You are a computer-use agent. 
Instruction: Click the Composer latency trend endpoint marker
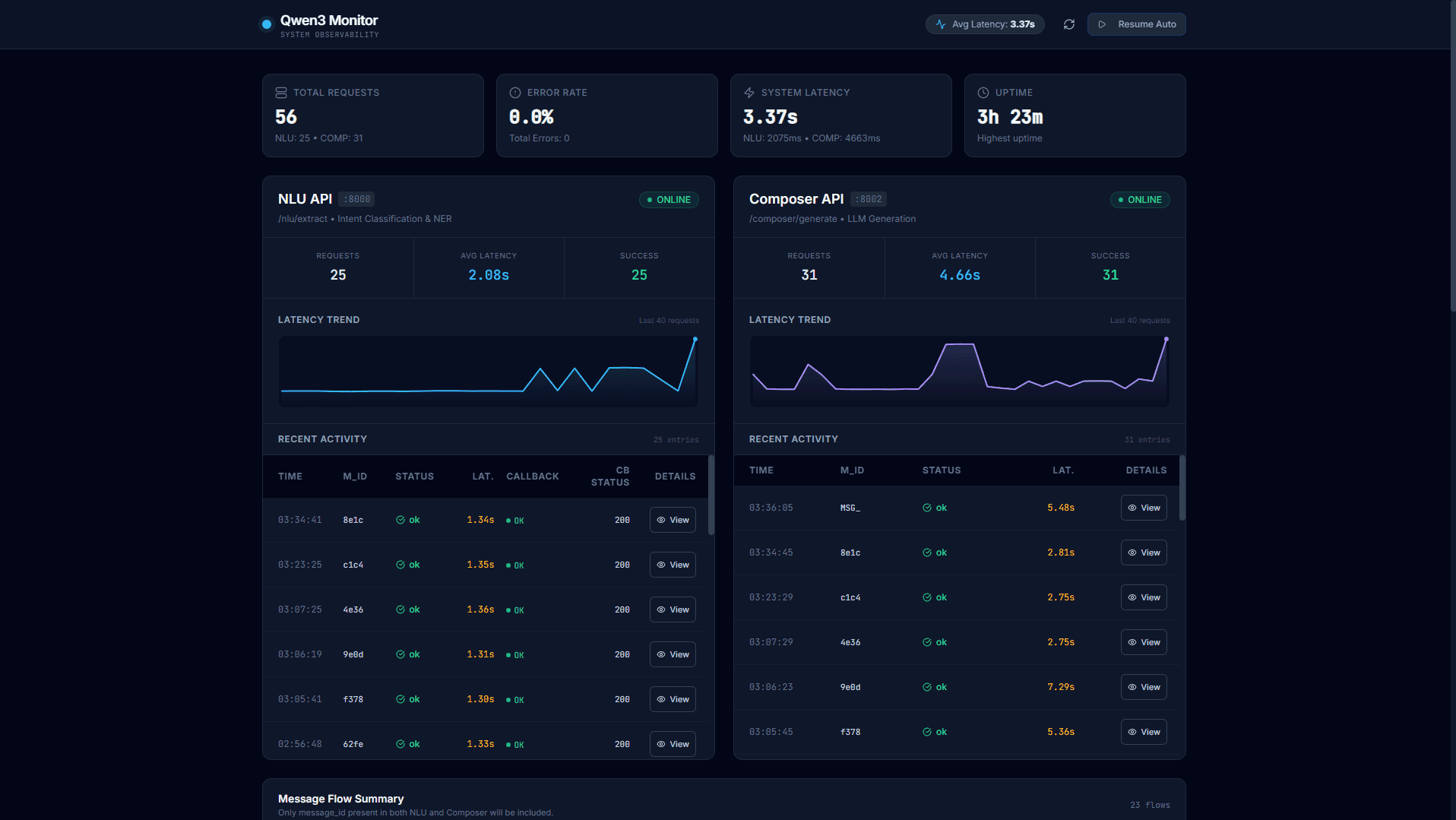click(1166, 339)
